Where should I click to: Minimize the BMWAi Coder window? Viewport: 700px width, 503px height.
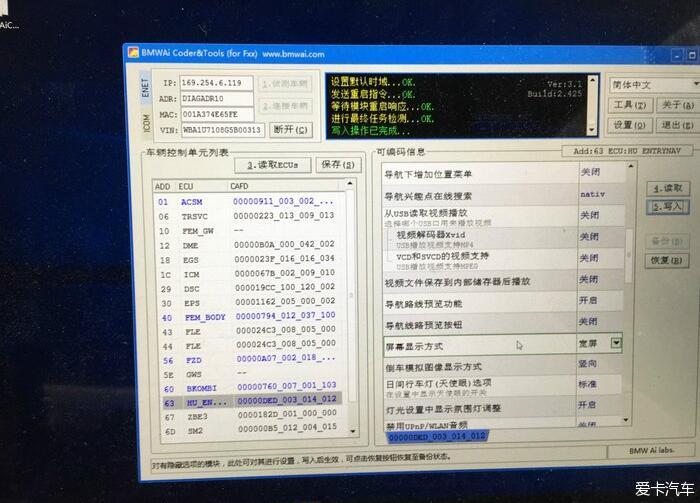tap(677, 56)
